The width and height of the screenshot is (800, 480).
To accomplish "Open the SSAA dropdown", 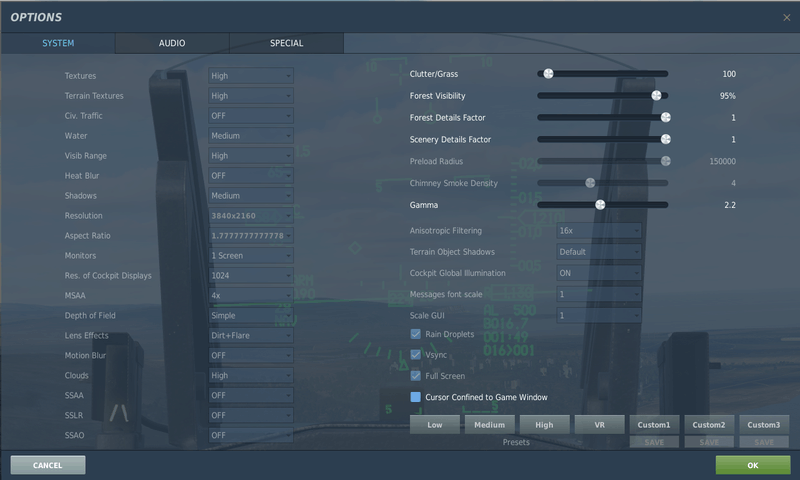I will (251, 395).
